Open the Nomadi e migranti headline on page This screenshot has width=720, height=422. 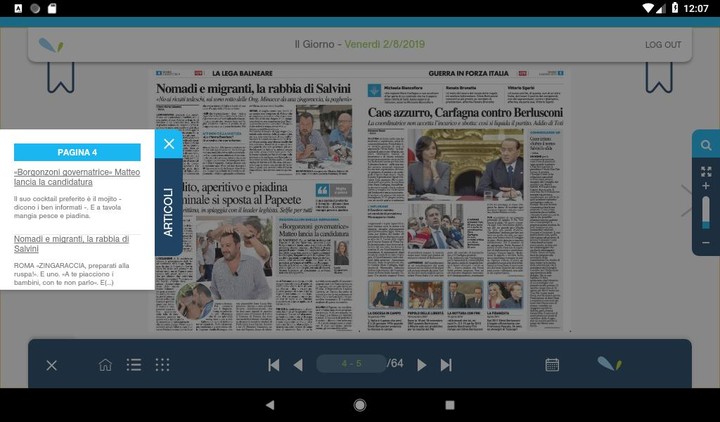253,88
